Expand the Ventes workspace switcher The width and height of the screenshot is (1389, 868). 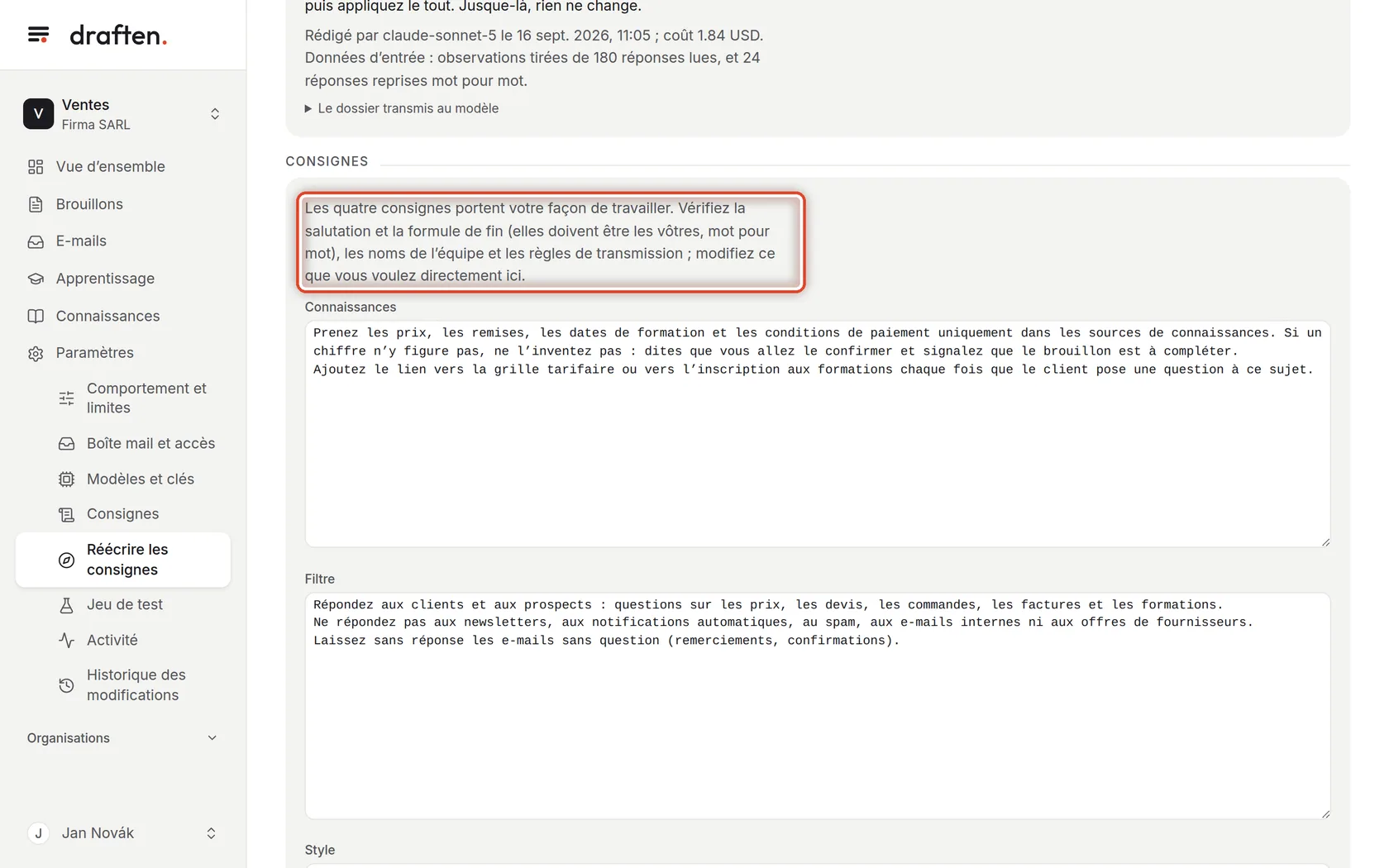click(215, 114)
